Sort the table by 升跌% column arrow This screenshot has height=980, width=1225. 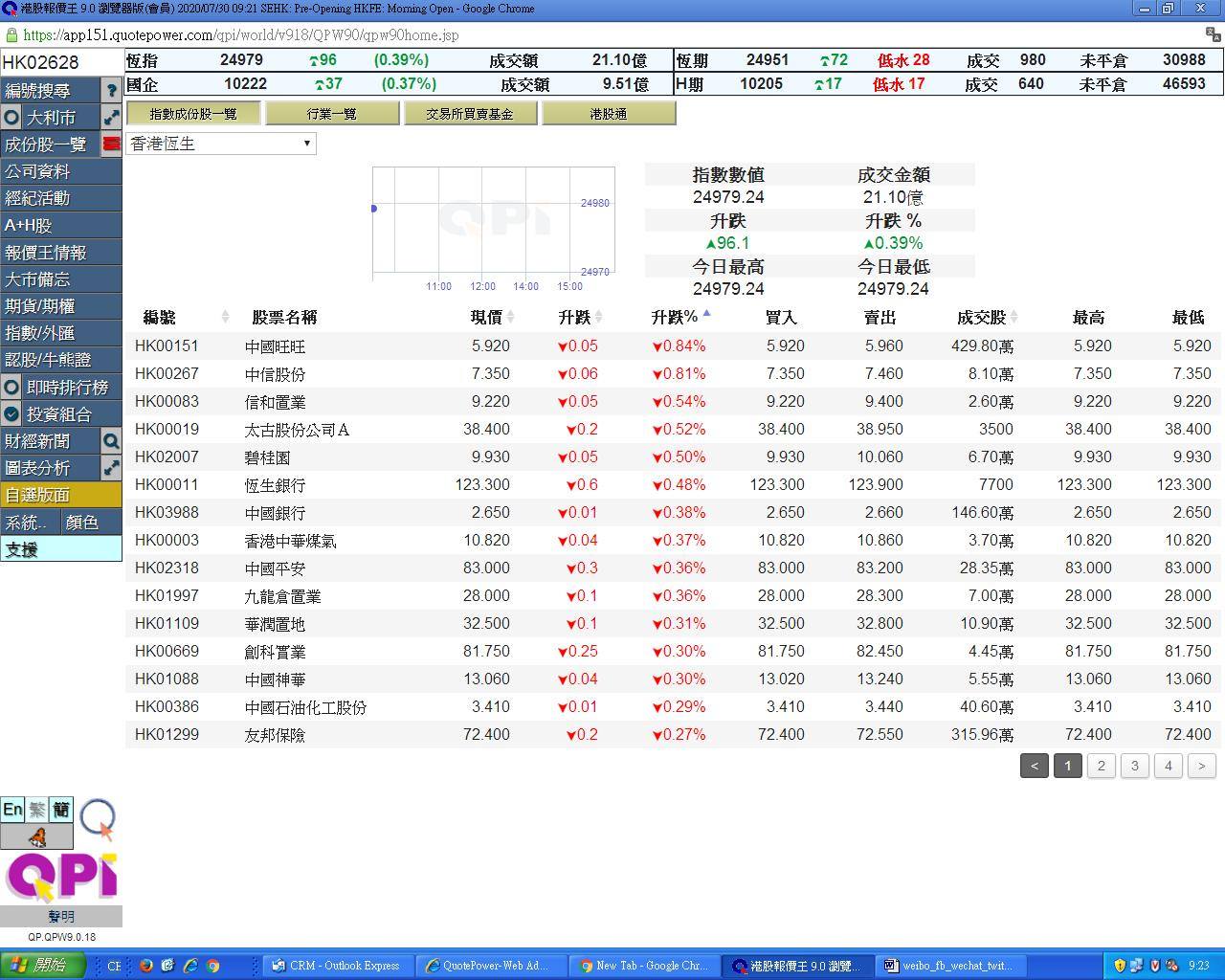tap(706, 313)
